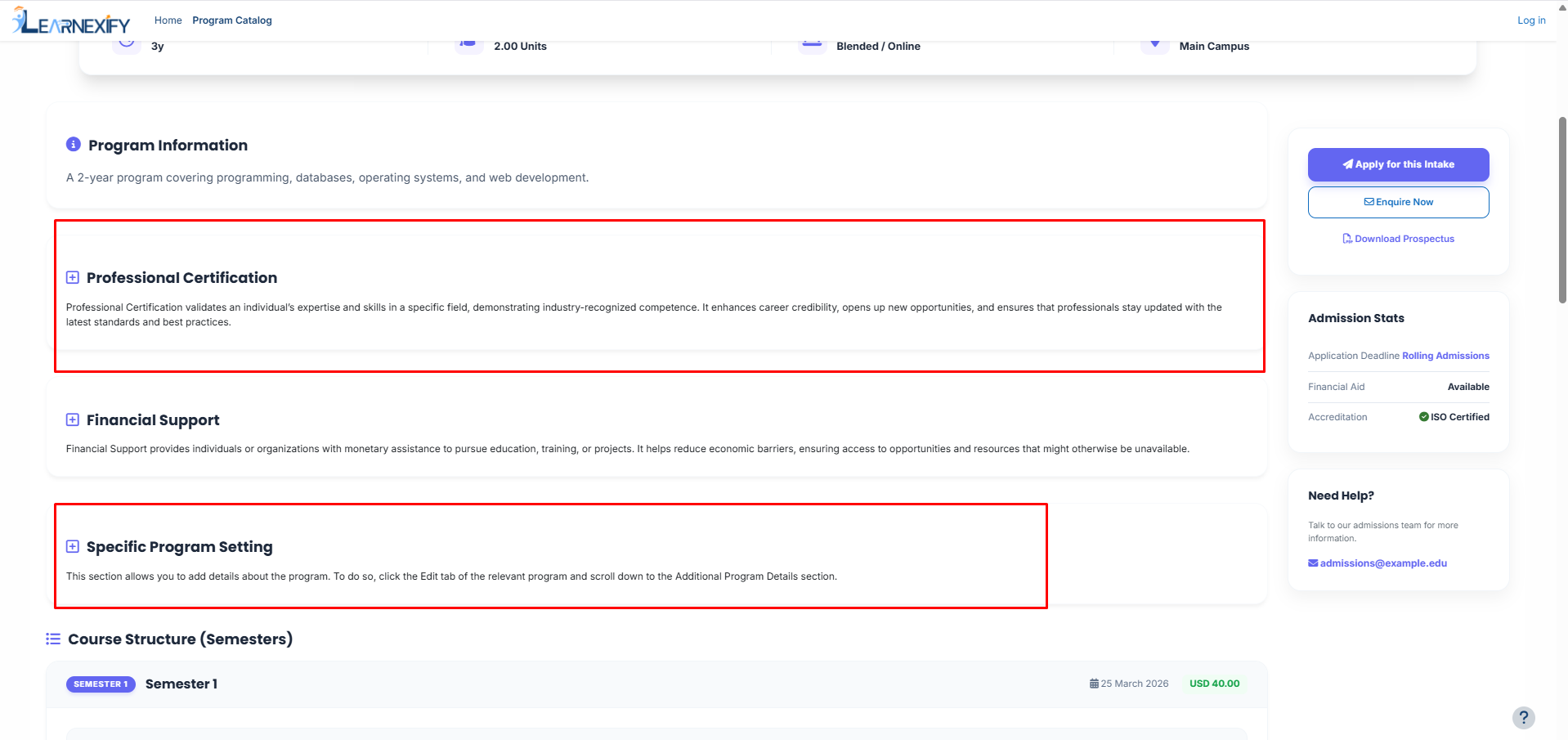The image size is (1568, 740).
Task: Click the SEMESTER 1 badge
Action: (101, 684)
